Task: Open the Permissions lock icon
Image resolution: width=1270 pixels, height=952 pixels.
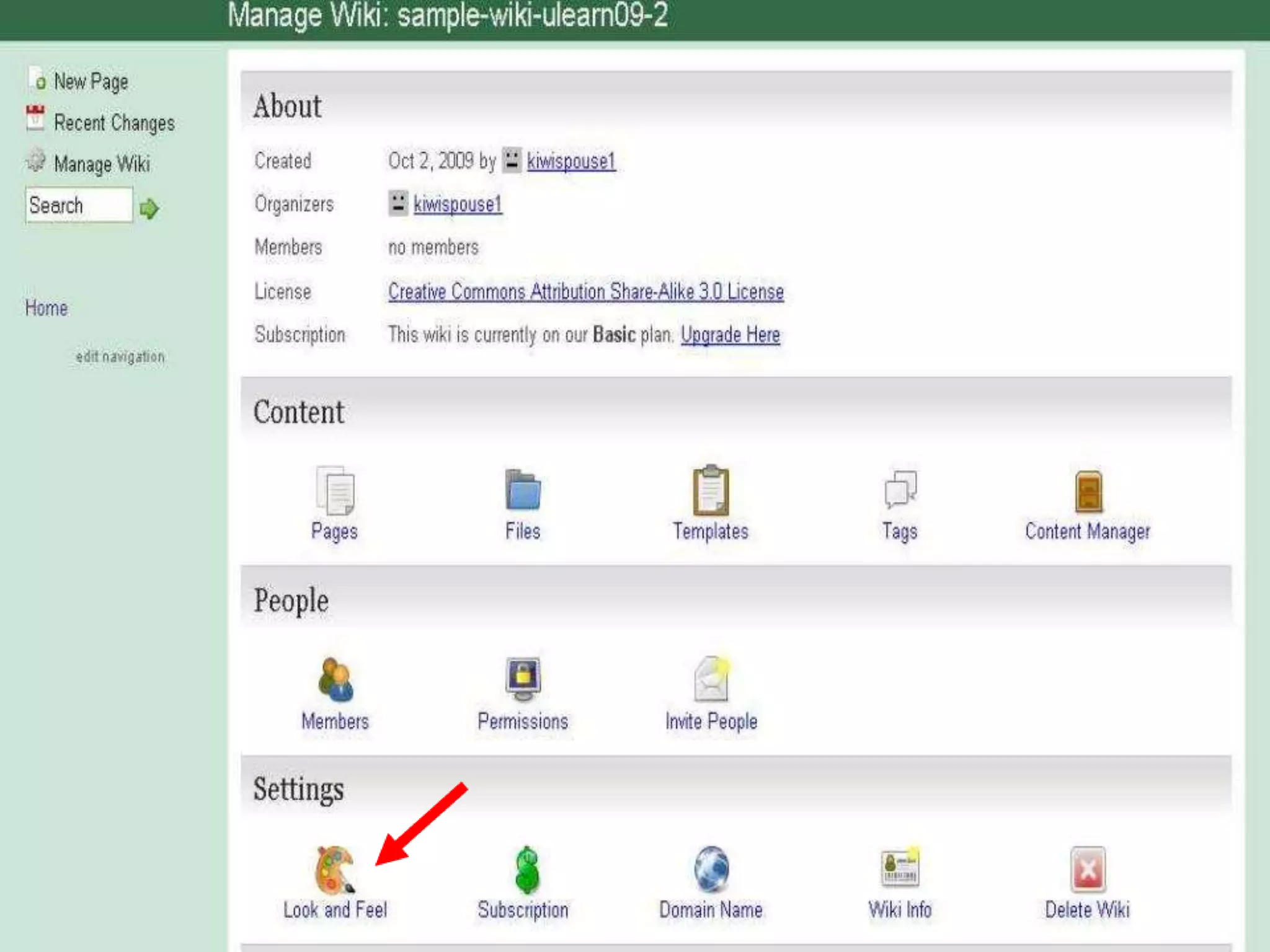Action: (x=523, y=678)
